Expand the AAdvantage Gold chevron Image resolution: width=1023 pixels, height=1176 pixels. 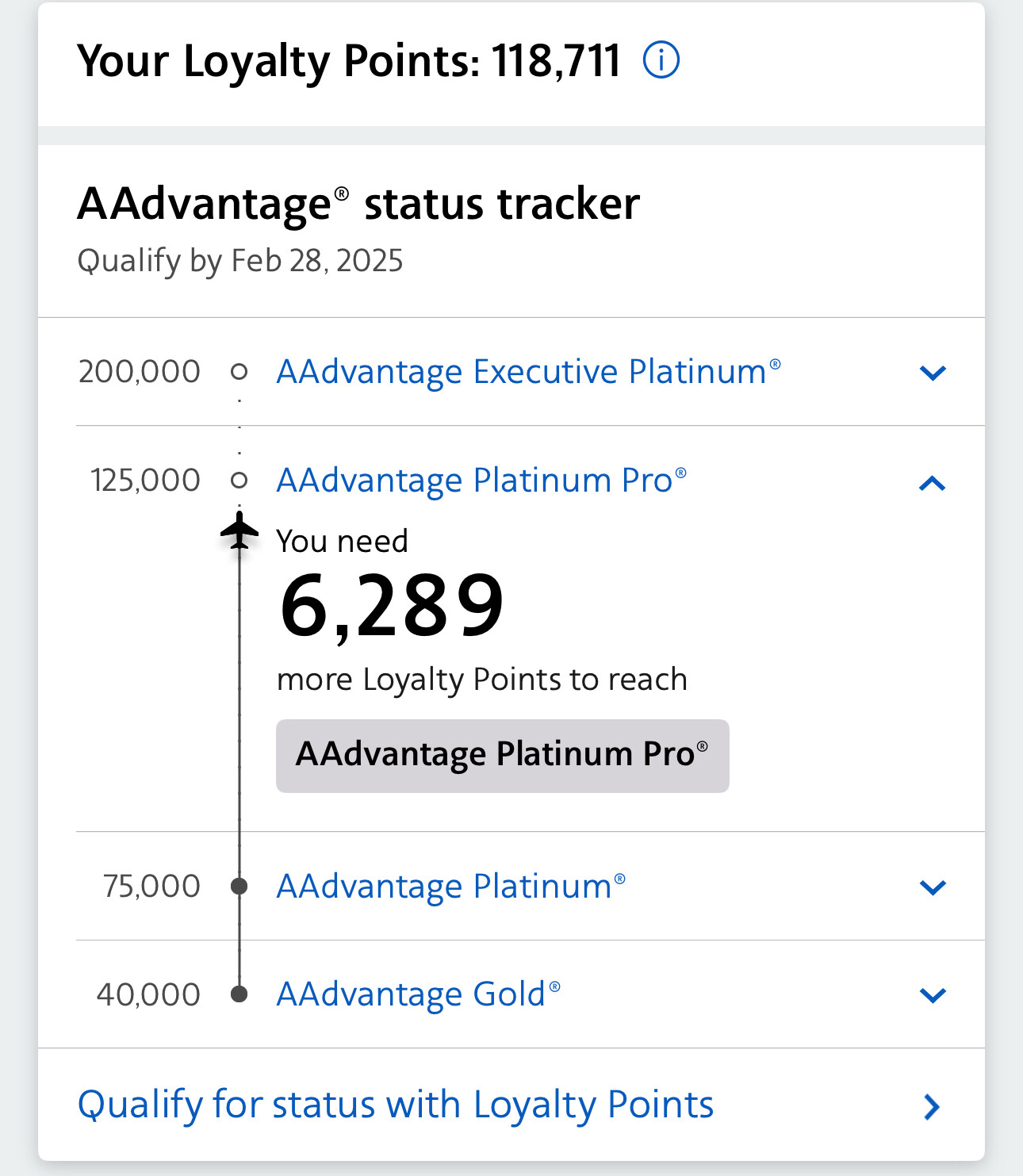[933, 995]
